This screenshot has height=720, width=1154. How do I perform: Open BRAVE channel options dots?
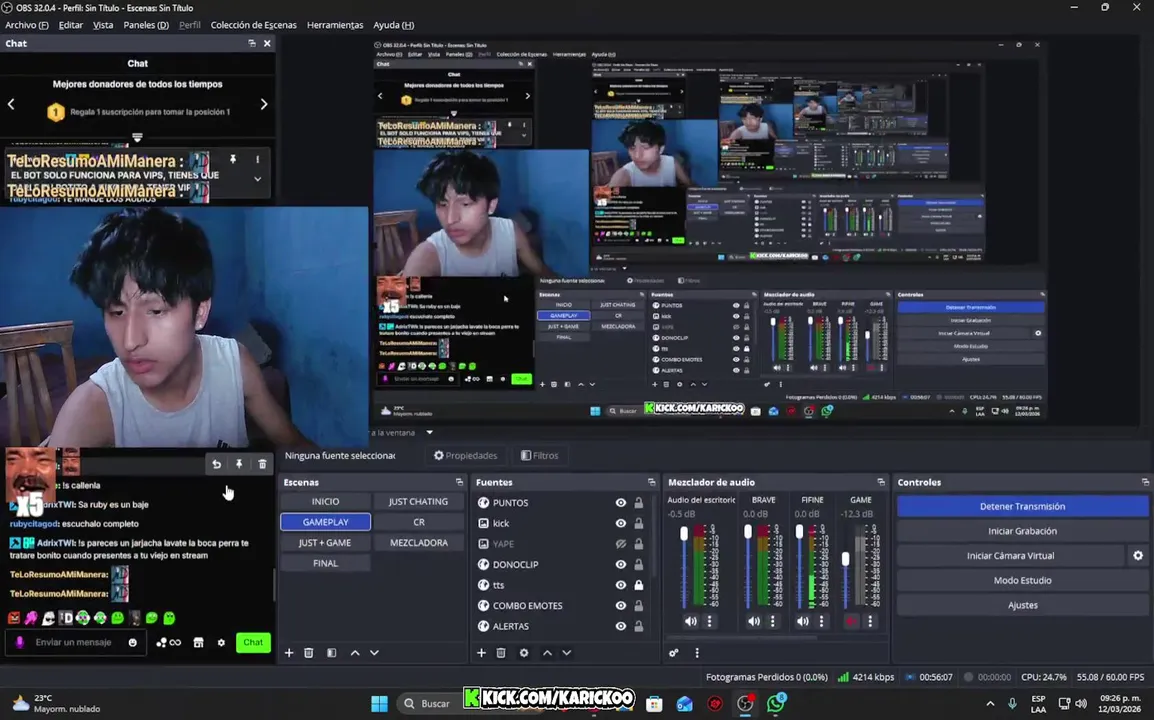coord(773,621)
